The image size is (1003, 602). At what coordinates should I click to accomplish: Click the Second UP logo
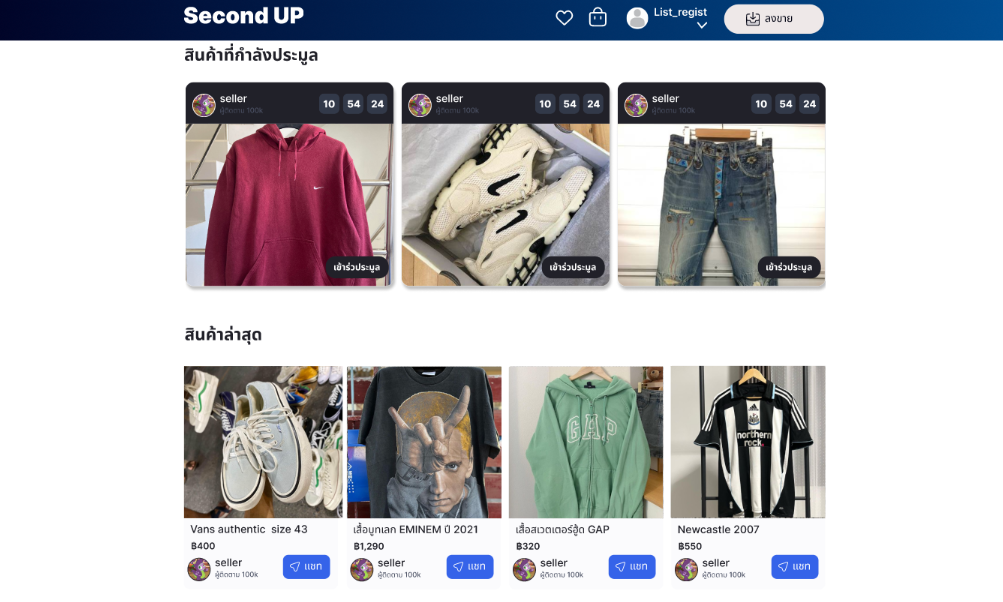click(x=244, y=16)
